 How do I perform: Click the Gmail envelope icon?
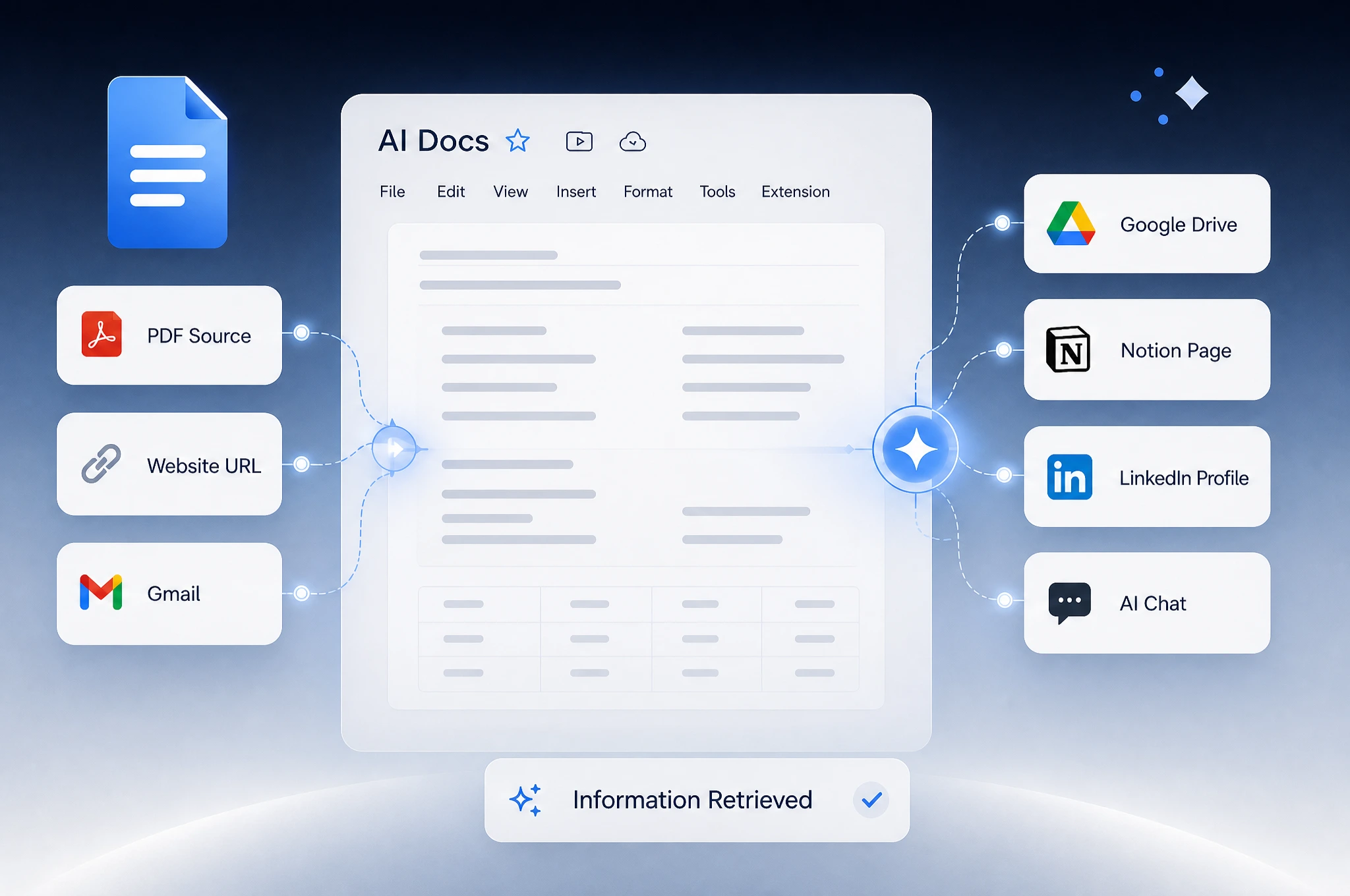[x=101, y=592]
